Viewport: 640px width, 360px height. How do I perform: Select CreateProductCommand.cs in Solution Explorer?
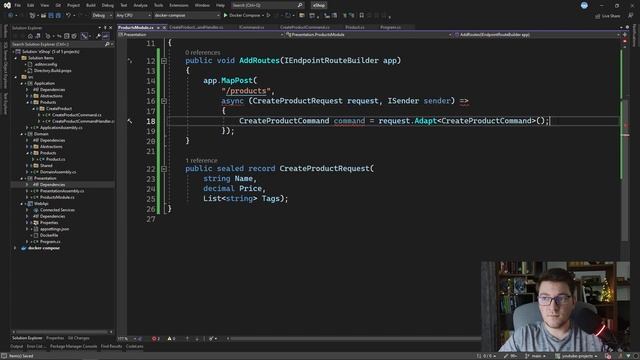[x=76, y=115]
